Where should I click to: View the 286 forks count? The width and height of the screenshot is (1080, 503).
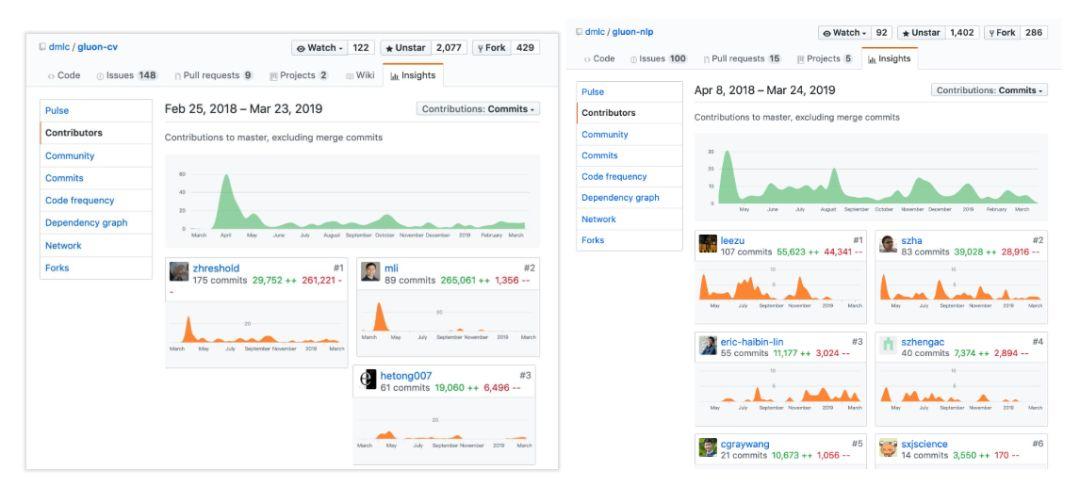[x=1034, y=32]
